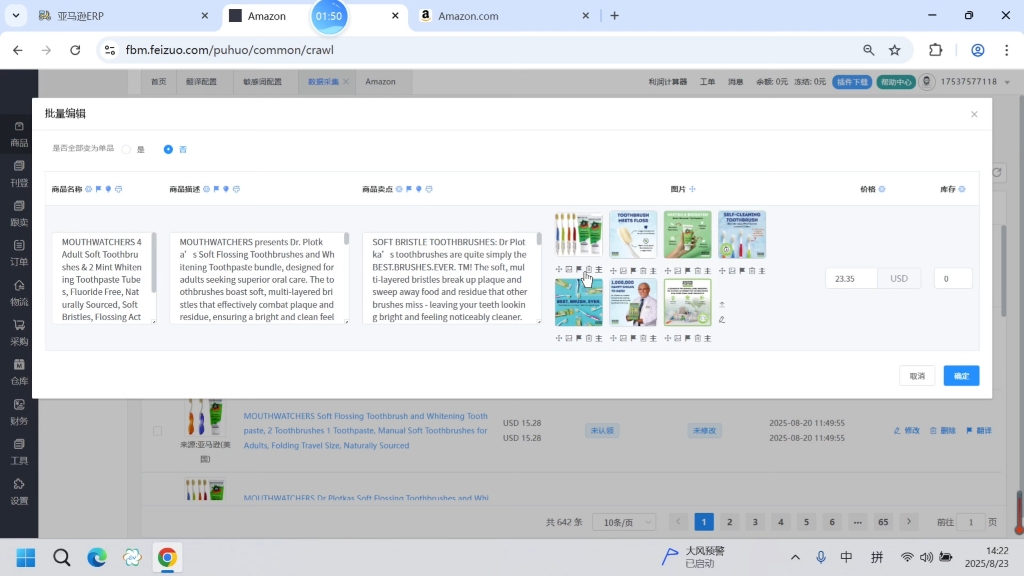Image resolution: width=1024 pixels, height=576 pixels.
Task: Click the plus icon beside 图片
Action: [692, 189]
